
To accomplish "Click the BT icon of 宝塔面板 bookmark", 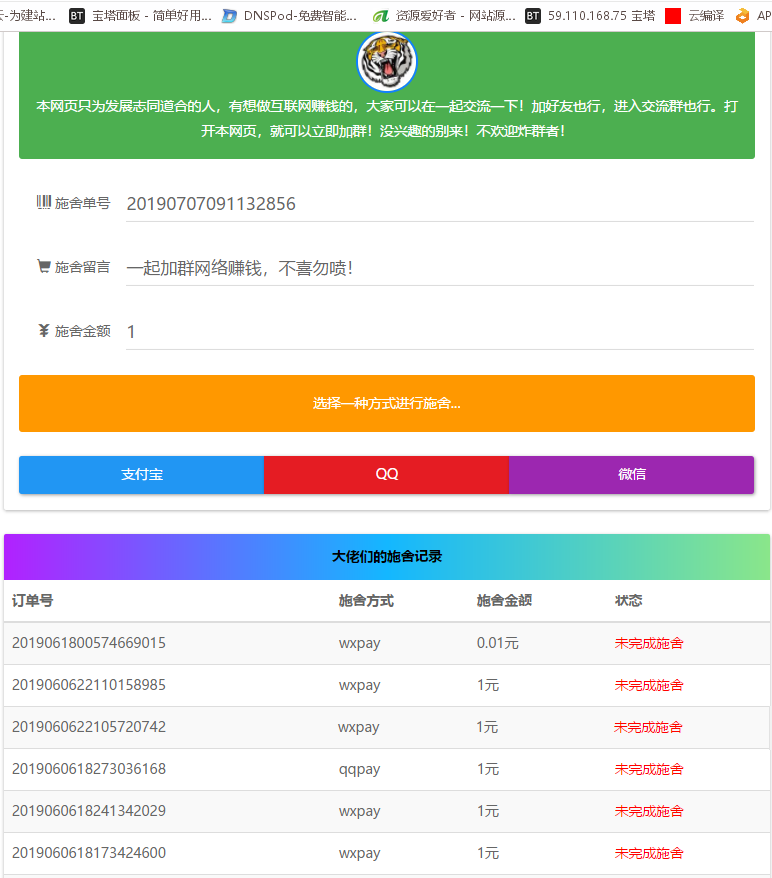I will tap(77, 16).
